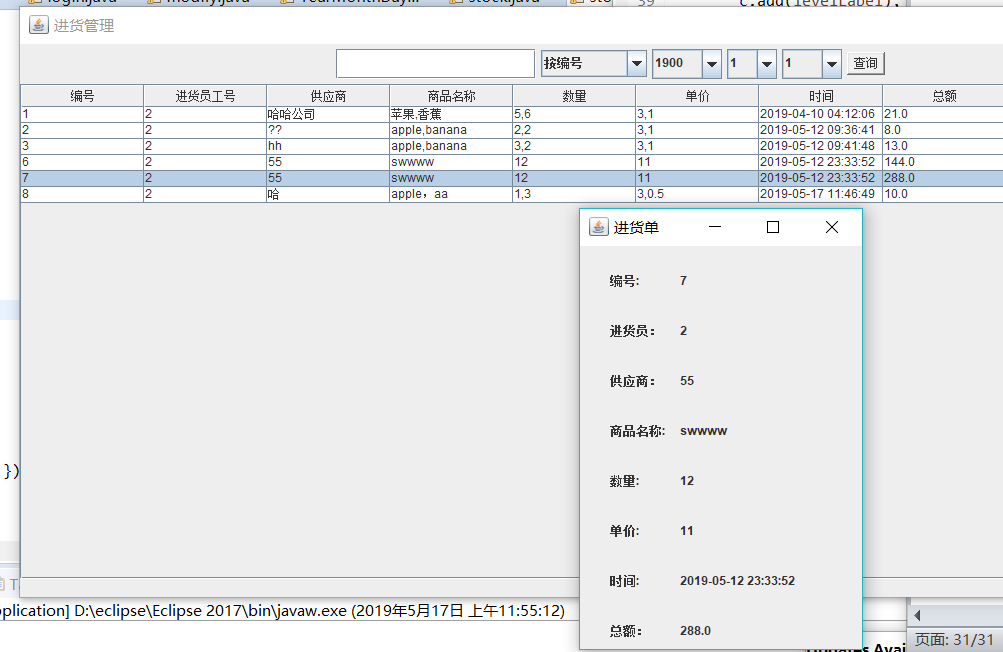Expand the 1900 year dropdown
The height and width of the screenshot is (652, 1003).
711,63
